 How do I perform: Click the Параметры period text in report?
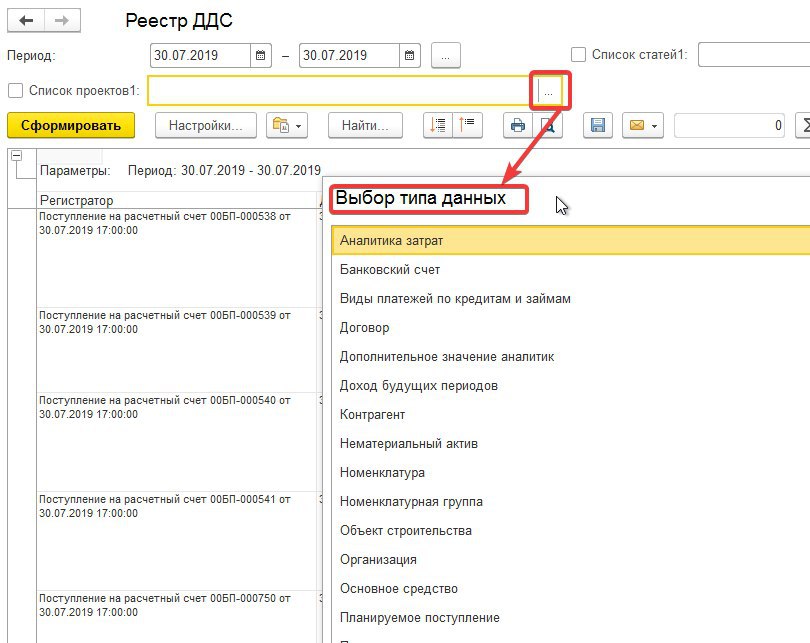pos(180,170)
